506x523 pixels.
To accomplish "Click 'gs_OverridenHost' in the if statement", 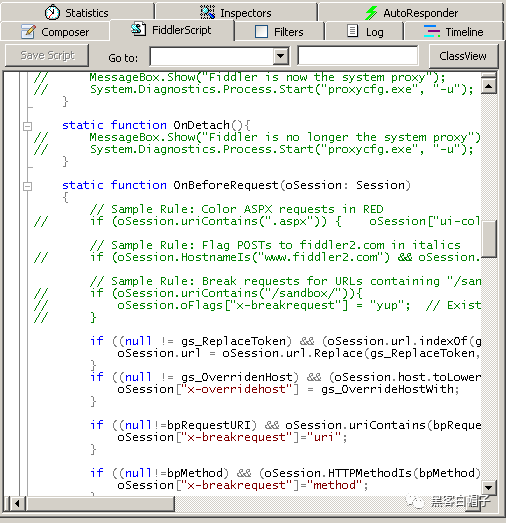I will coord(236,377).
